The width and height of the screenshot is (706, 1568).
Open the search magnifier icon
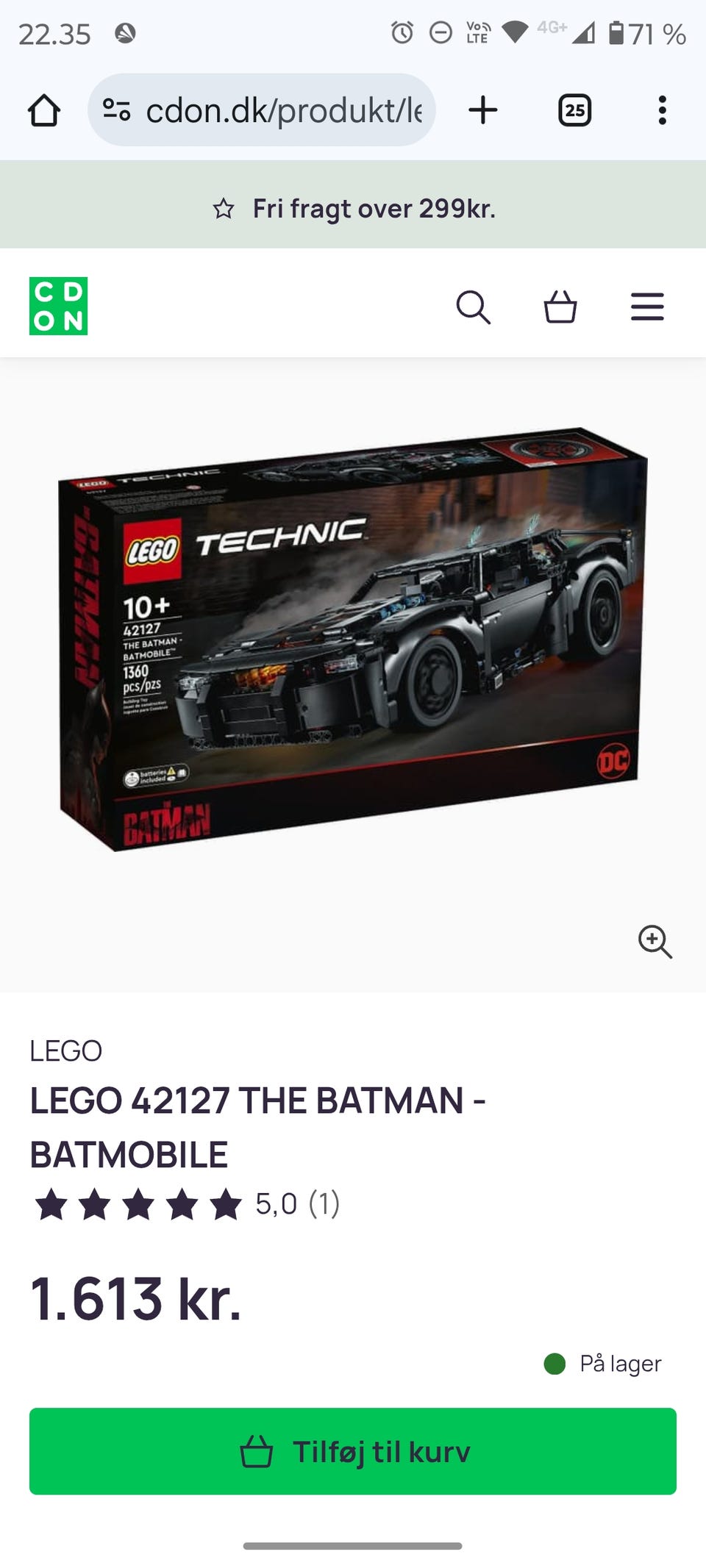[473, 307]
